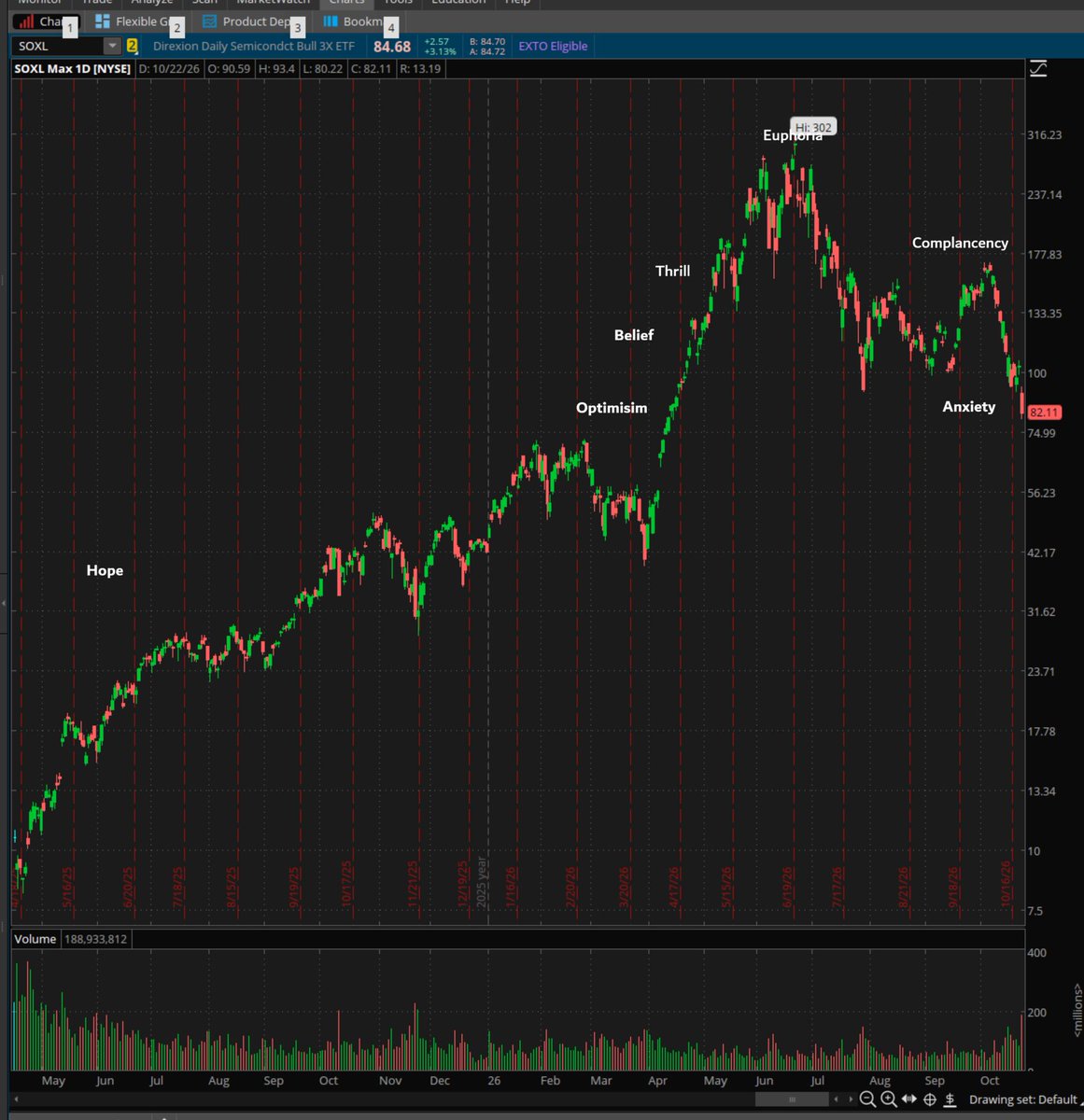This screenshot has height=1120, width=1084.
Task: Click the Hi: 302 price bubble
Action: [x=813, y=128]
